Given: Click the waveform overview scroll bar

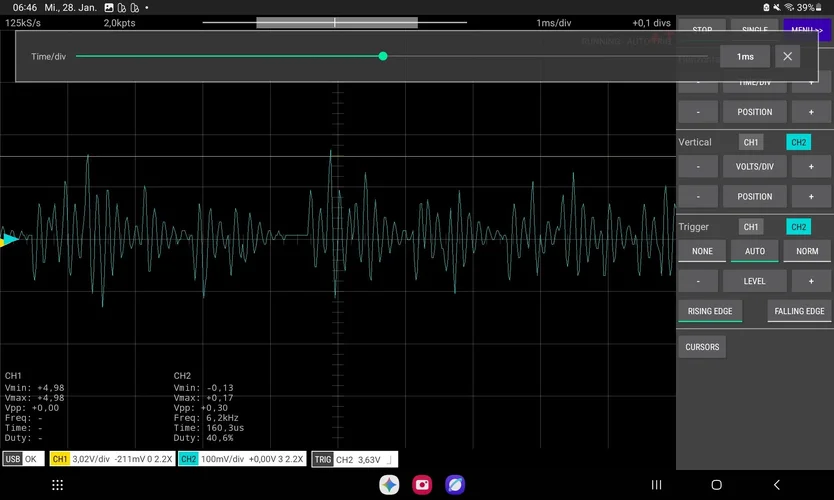Looking at the screenshot, I should coord(335,22).
